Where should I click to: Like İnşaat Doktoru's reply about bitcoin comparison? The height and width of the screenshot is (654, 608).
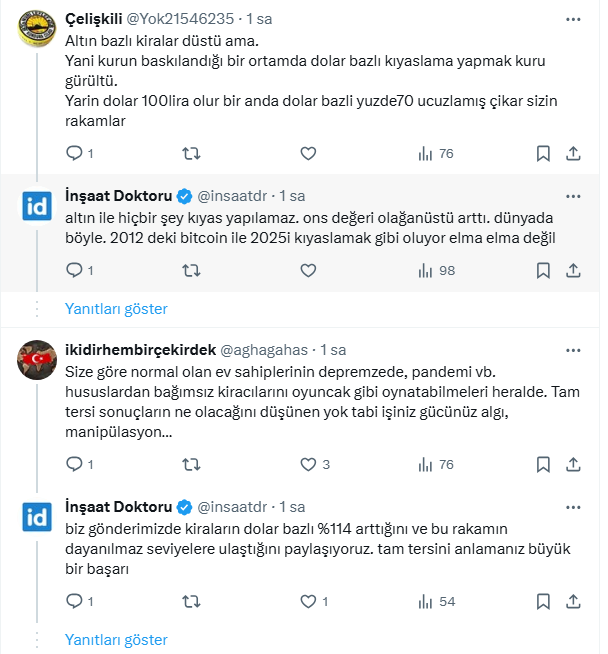308,270
